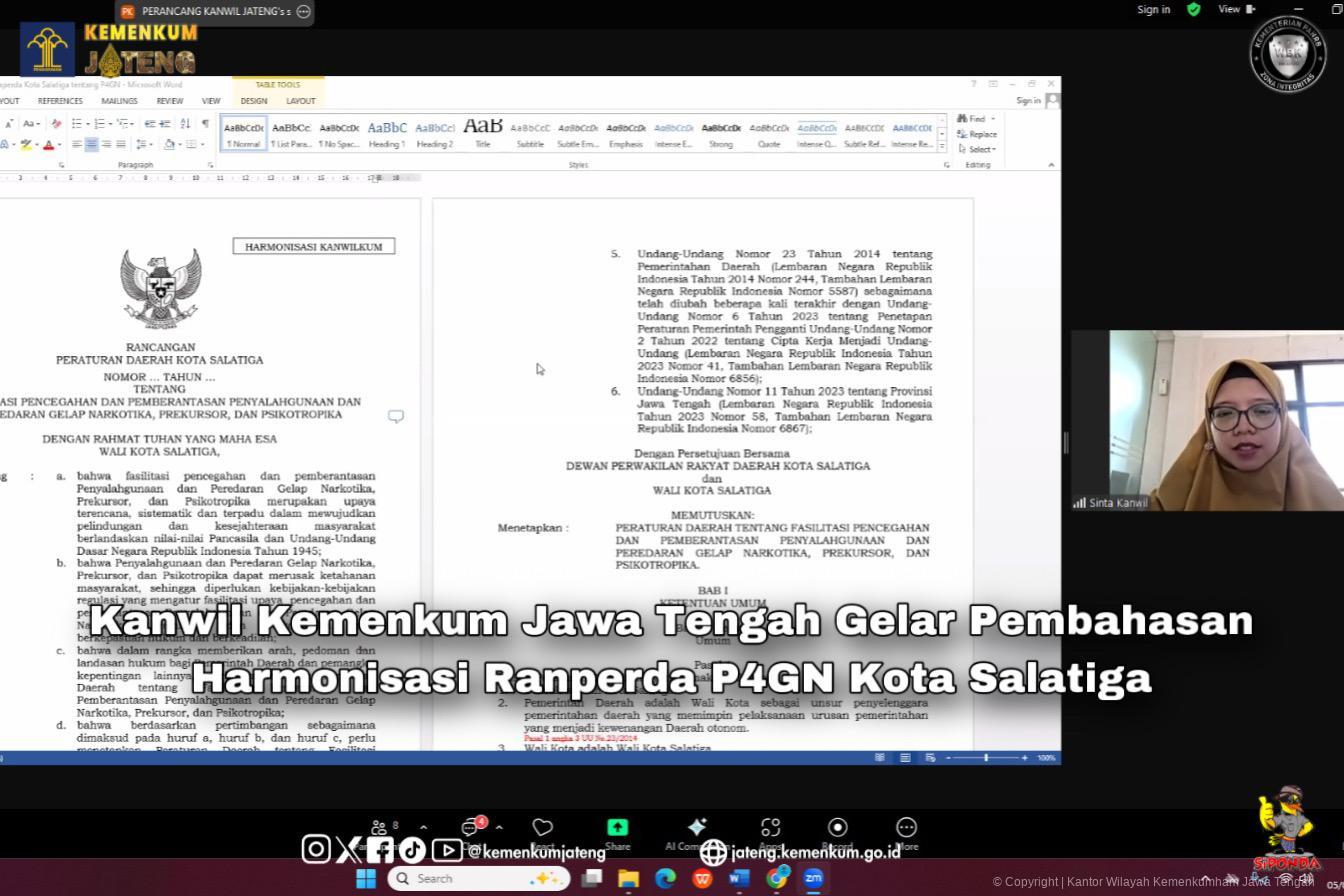Switch to Read Mode from the status bar
Image resolution: width=1344 pixels, height=896 pixels.
pyautogui.click(x=880, y=758)
